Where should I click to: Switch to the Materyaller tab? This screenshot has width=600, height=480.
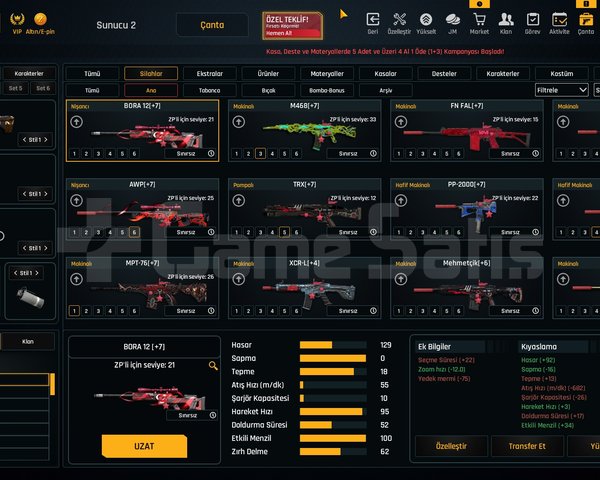pos(327,73)
